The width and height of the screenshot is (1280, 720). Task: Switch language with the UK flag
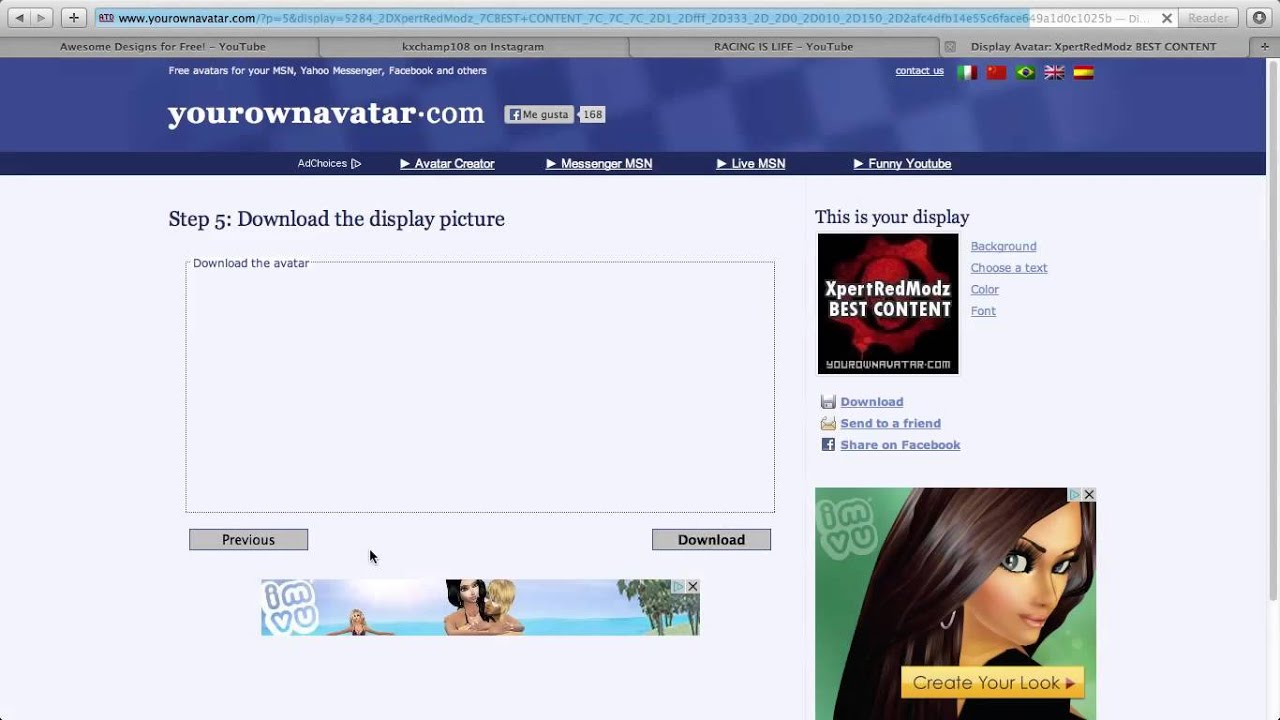pyautogui.click(x=1054, y=72)
